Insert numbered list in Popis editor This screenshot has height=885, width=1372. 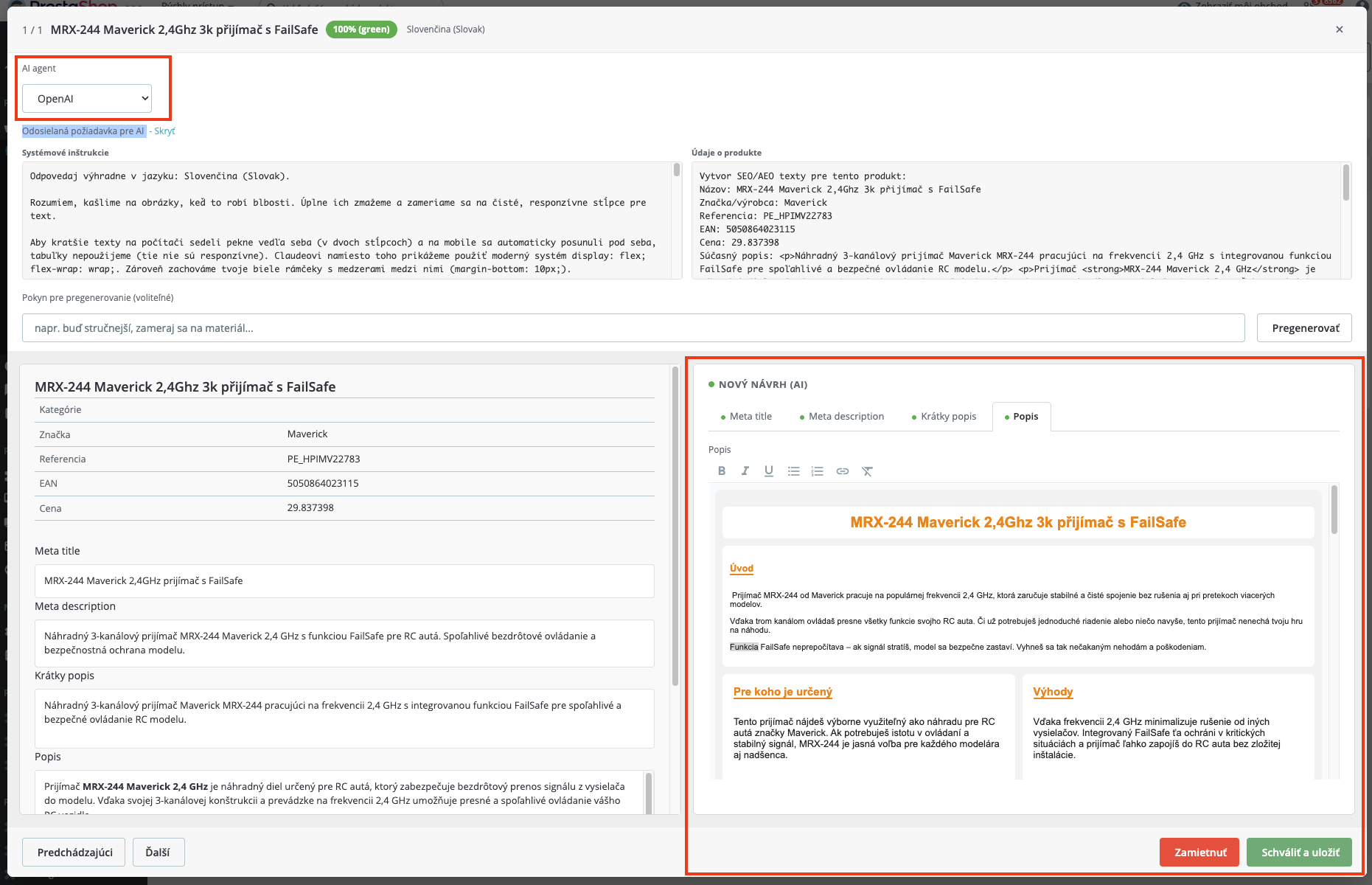(x=817, y=471)
